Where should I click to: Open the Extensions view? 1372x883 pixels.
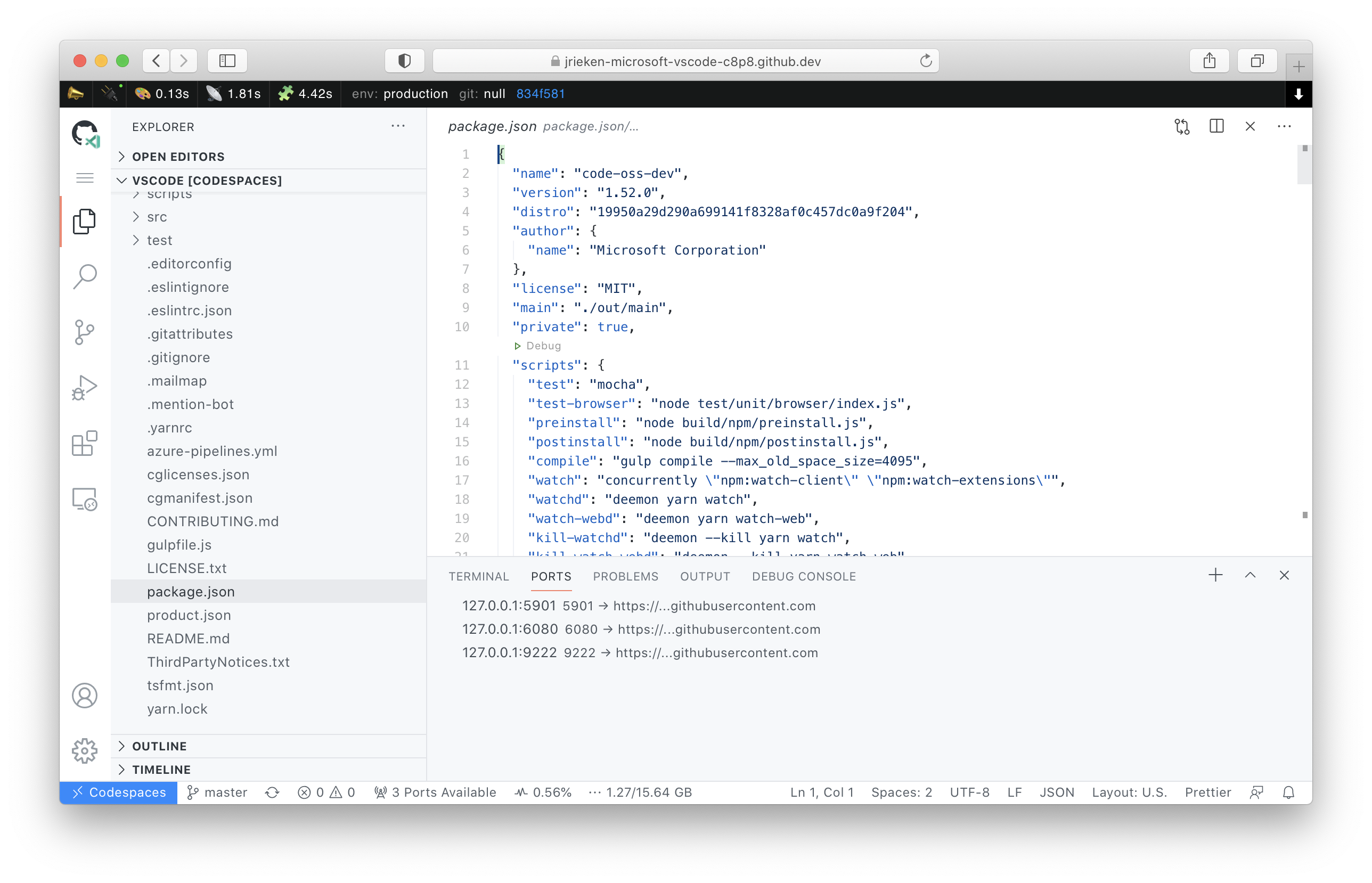coord(85,444)
